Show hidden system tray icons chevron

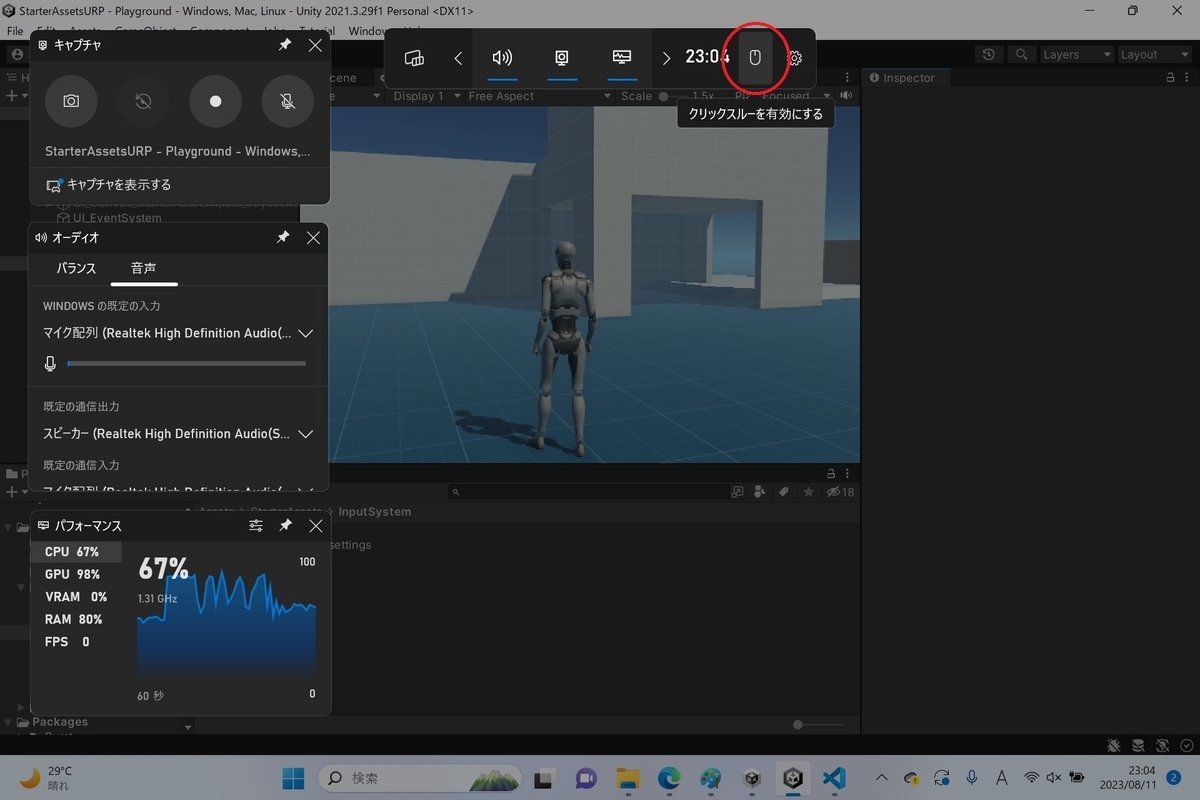[x=882, y=777]
